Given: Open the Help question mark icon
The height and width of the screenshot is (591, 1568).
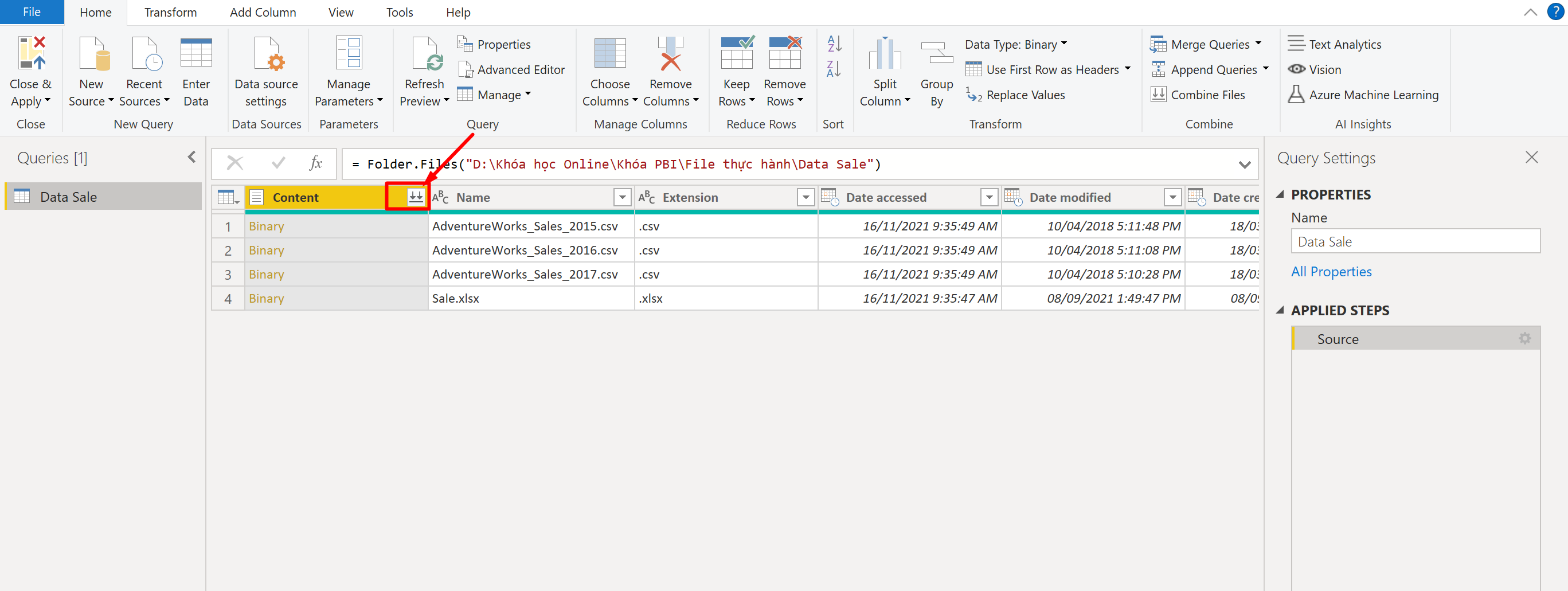Looking at the screenshot, I should [1555, 12].
